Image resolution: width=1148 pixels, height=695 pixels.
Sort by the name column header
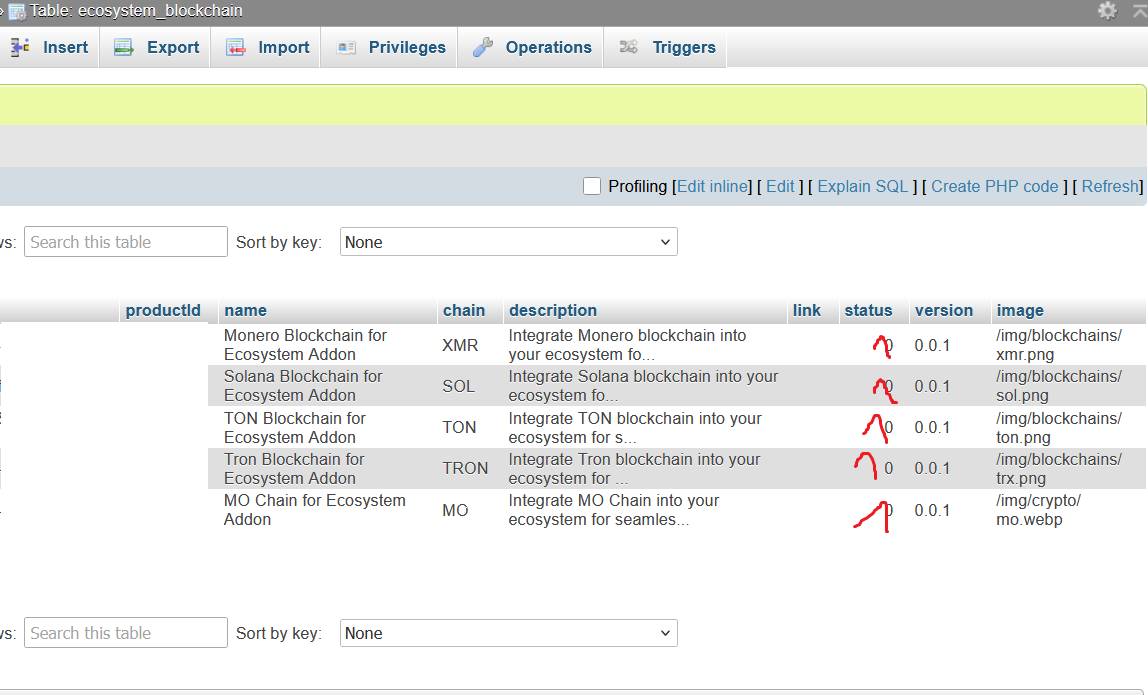pos(245,310)
